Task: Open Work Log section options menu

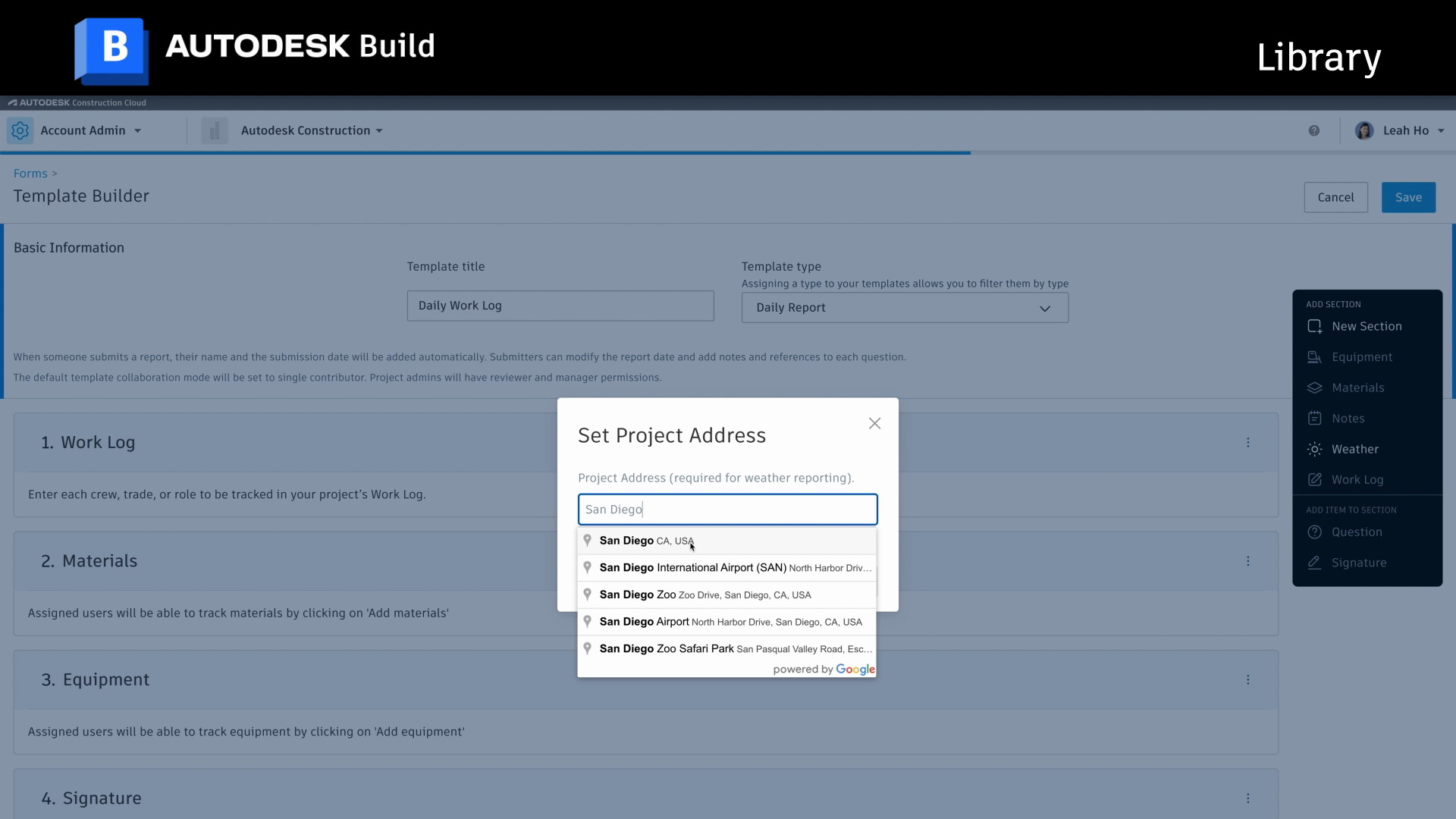Action: (x=1247, y=442)
